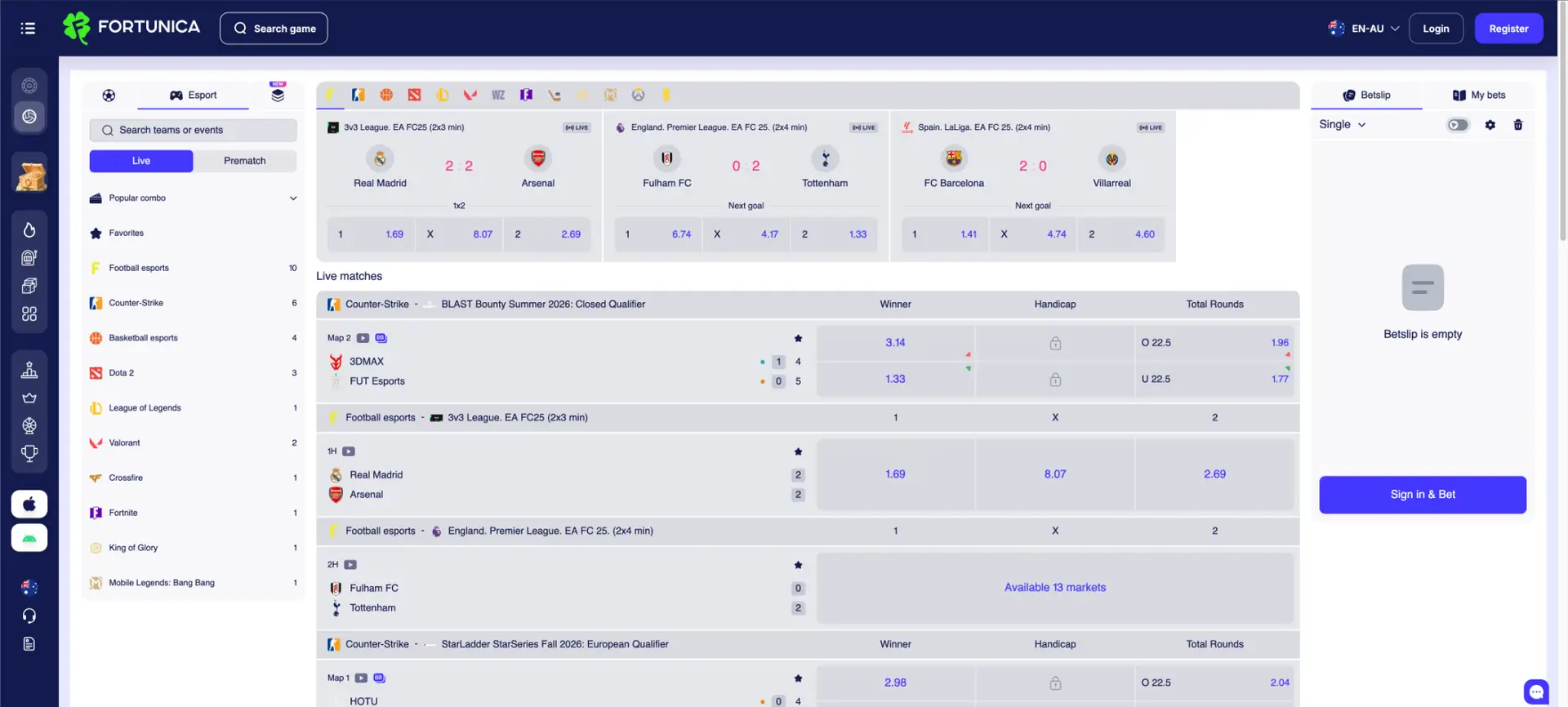Click the Search game button
Screen dimensions: 1568x707
274,29
